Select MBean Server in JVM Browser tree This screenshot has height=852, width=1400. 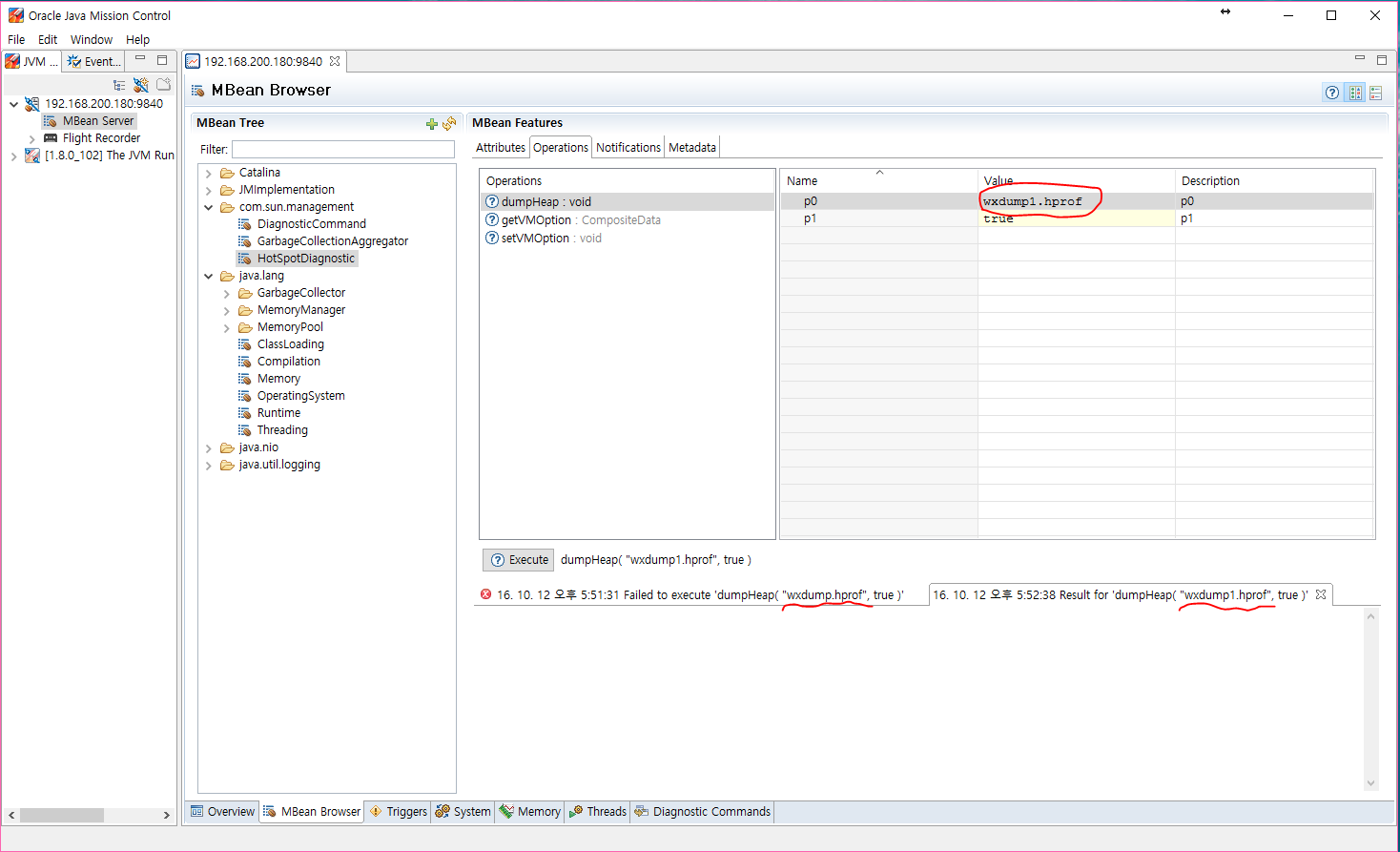point(97,121)
